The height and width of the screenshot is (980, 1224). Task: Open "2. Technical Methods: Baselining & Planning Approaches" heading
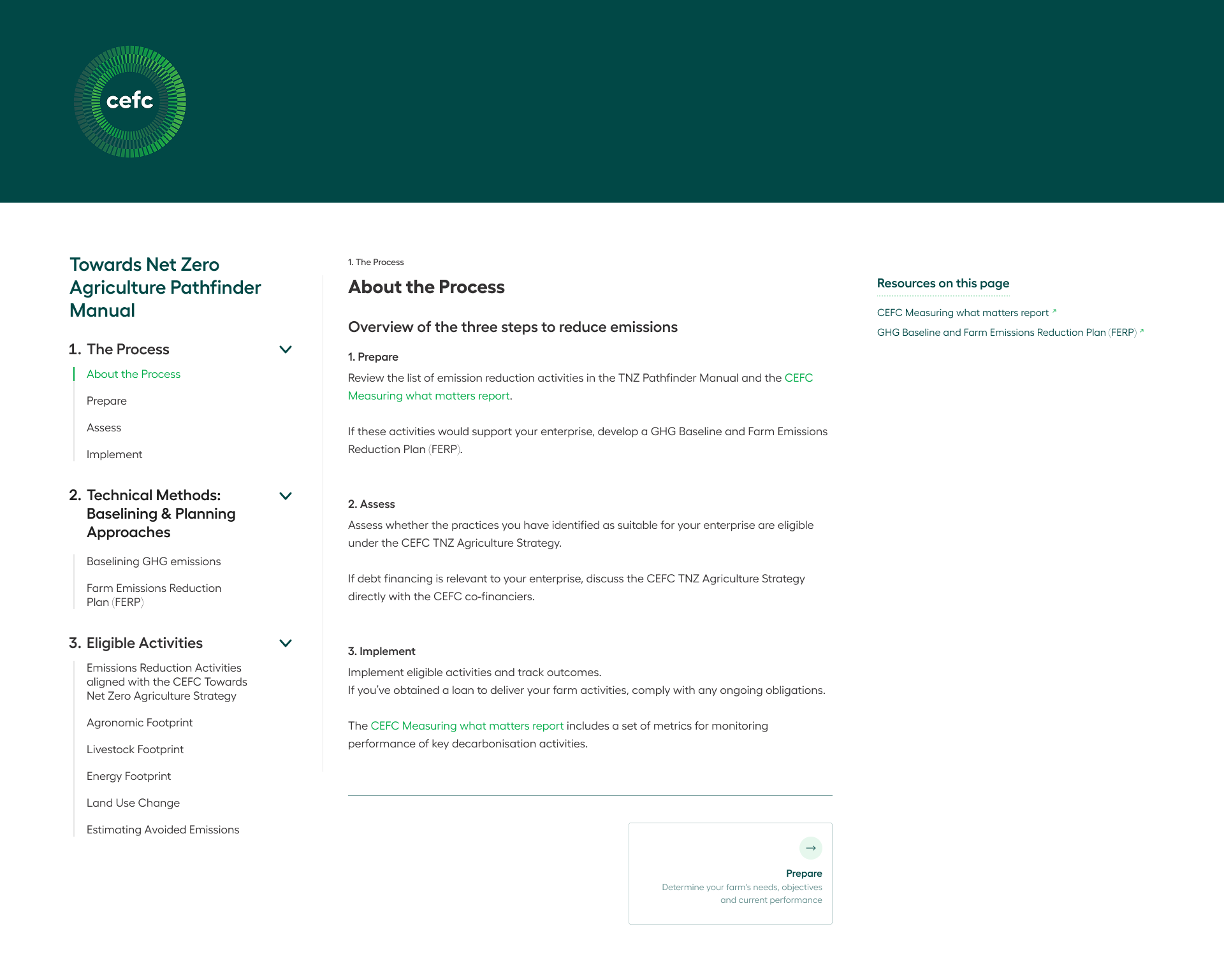pyautogui.click(x=152, y=514)
